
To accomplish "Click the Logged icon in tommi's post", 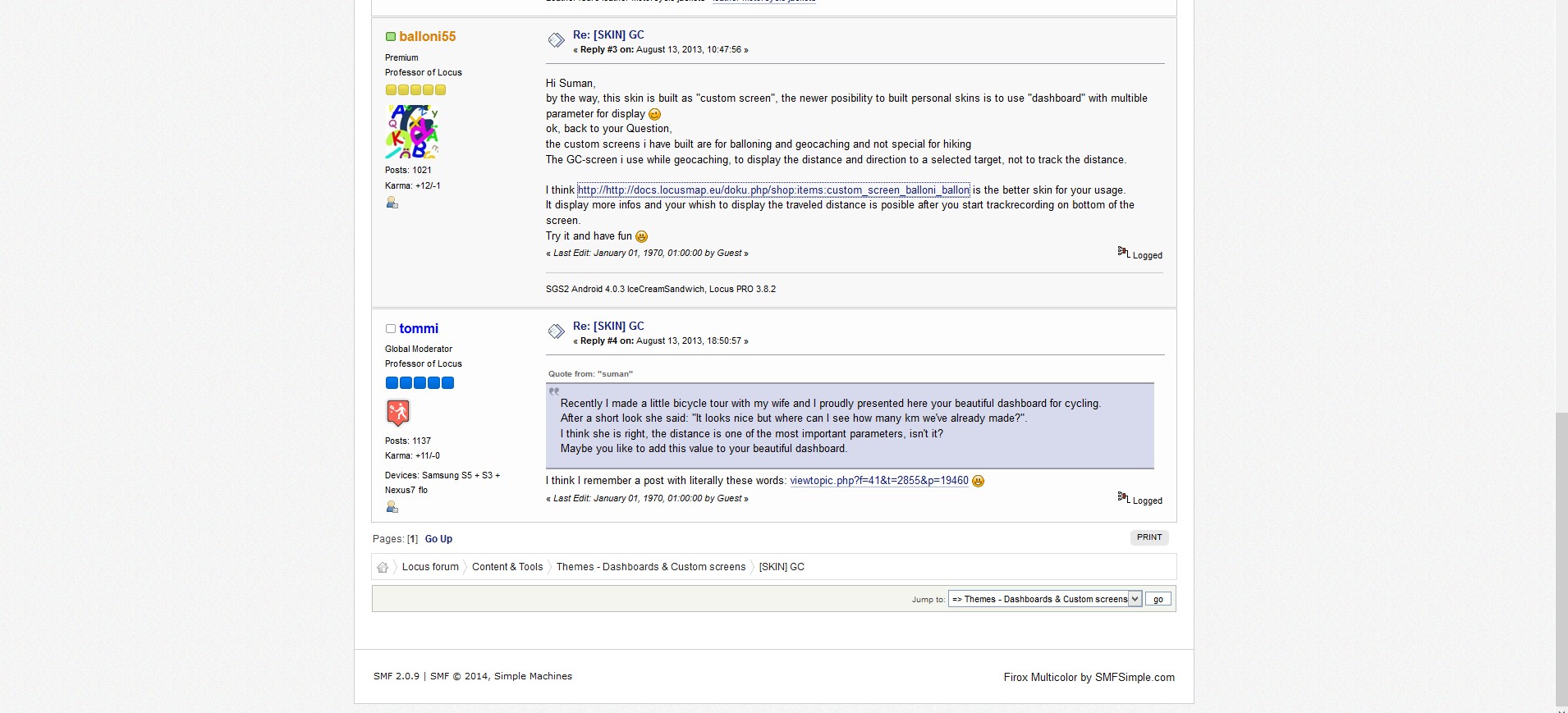I will click(x=1123, y=497).
